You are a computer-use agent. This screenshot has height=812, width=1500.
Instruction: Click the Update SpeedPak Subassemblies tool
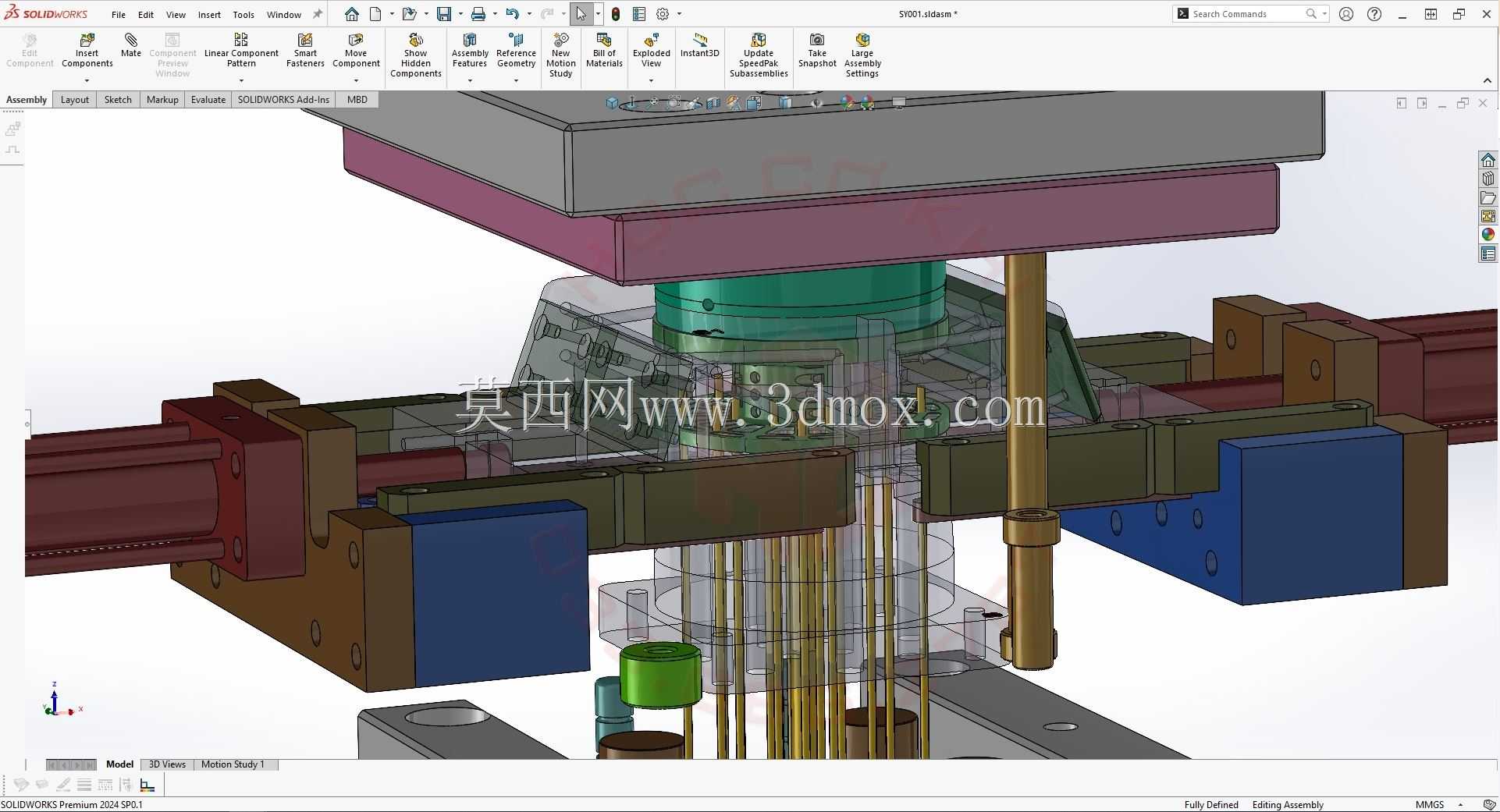pos(759,55)
